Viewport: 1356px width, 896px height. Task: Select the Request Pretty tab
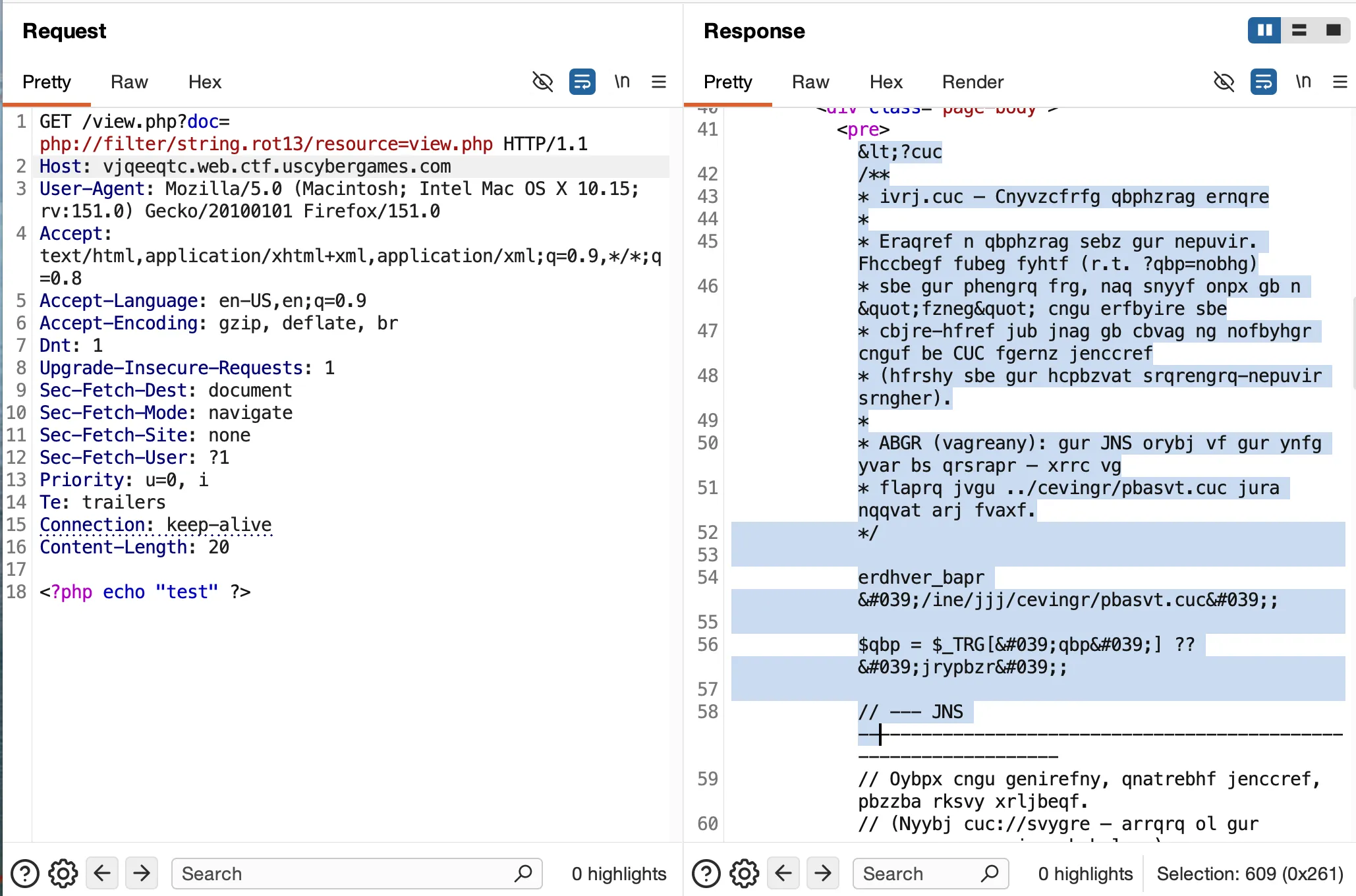[x=47, y=82]
